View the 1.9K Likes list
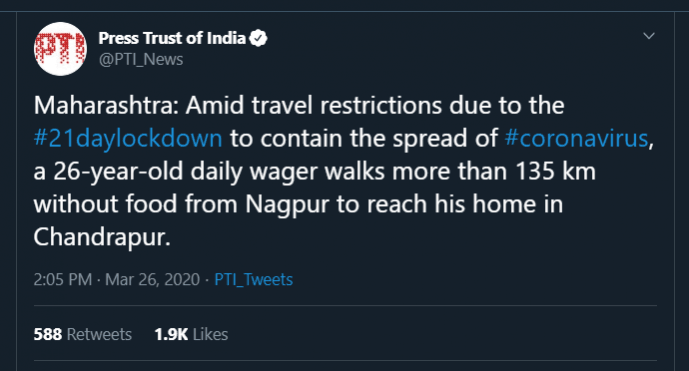 point(191,335)
